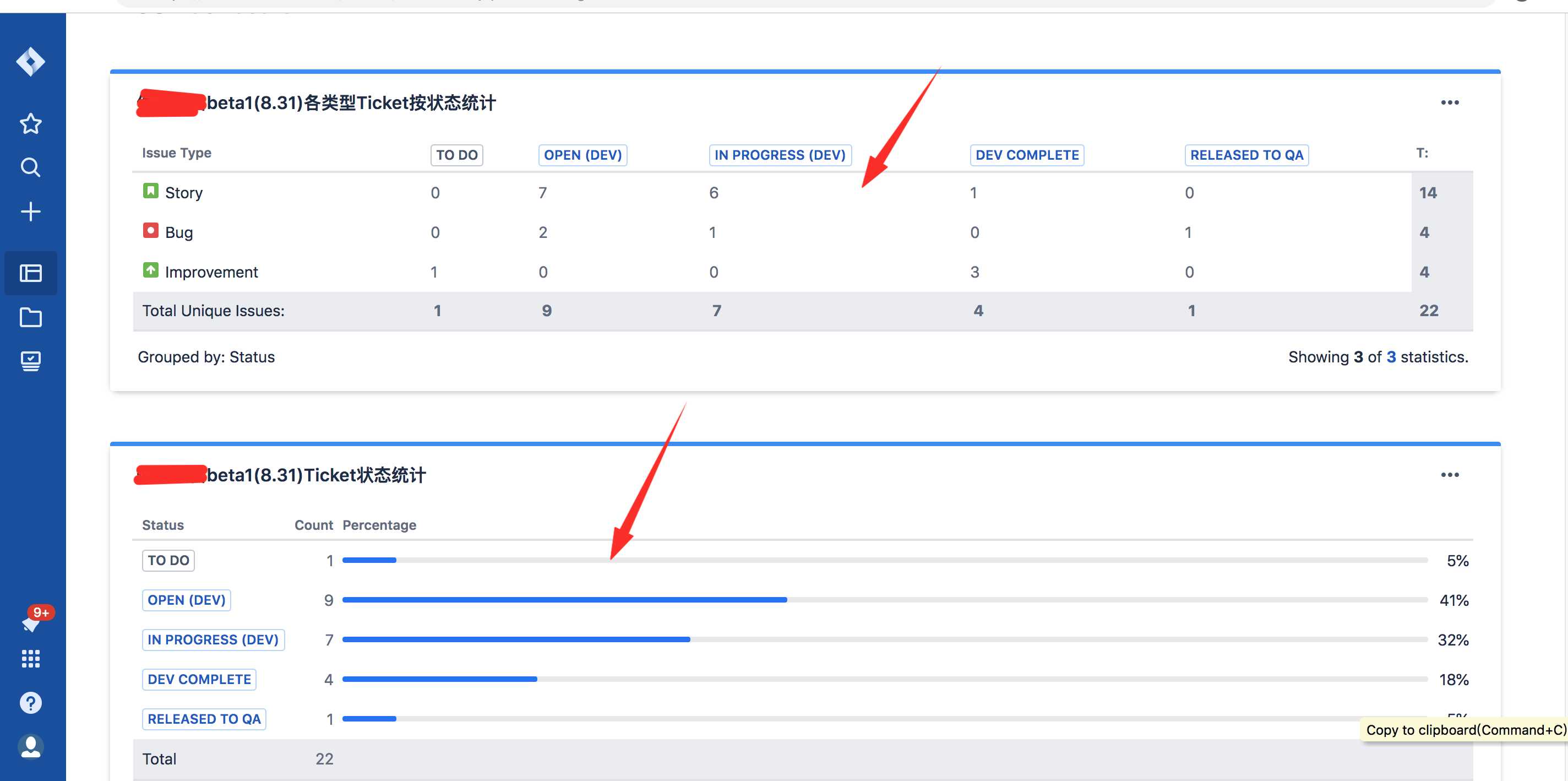Click the T: total column header
Viewport: 1568px width, 781px height.
(1422, 153)
